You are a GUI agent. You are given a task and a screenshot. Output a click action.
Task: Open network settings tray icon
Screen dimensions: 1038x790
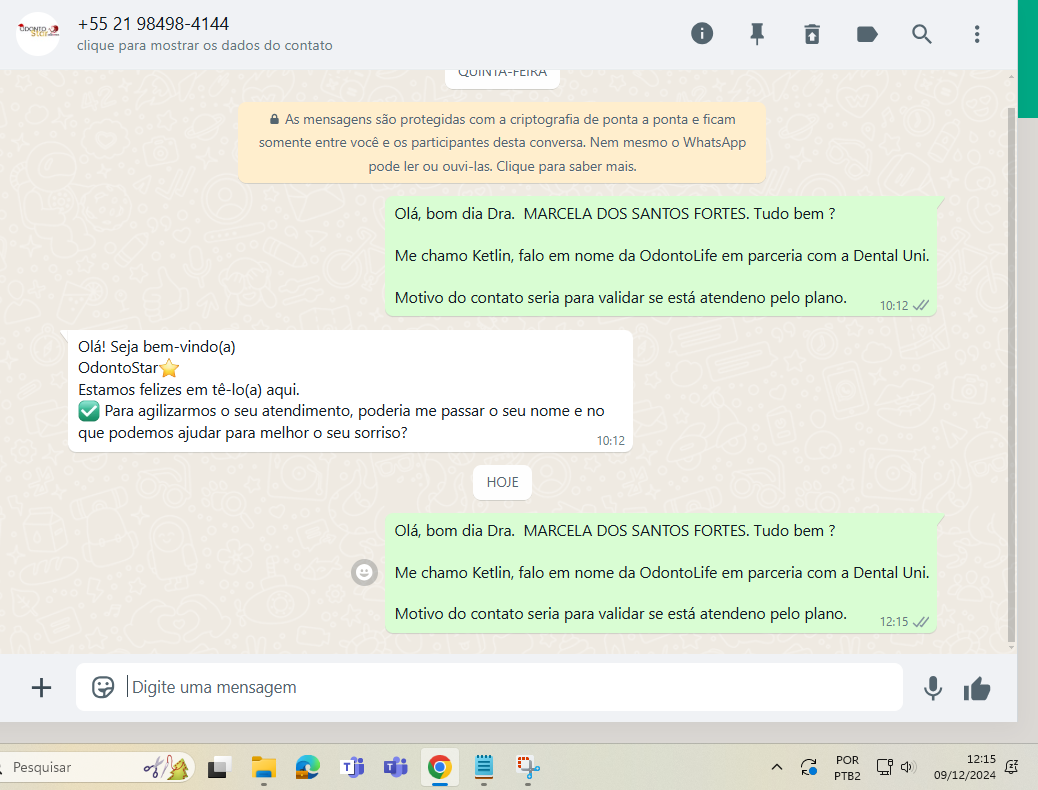[885, 767]
